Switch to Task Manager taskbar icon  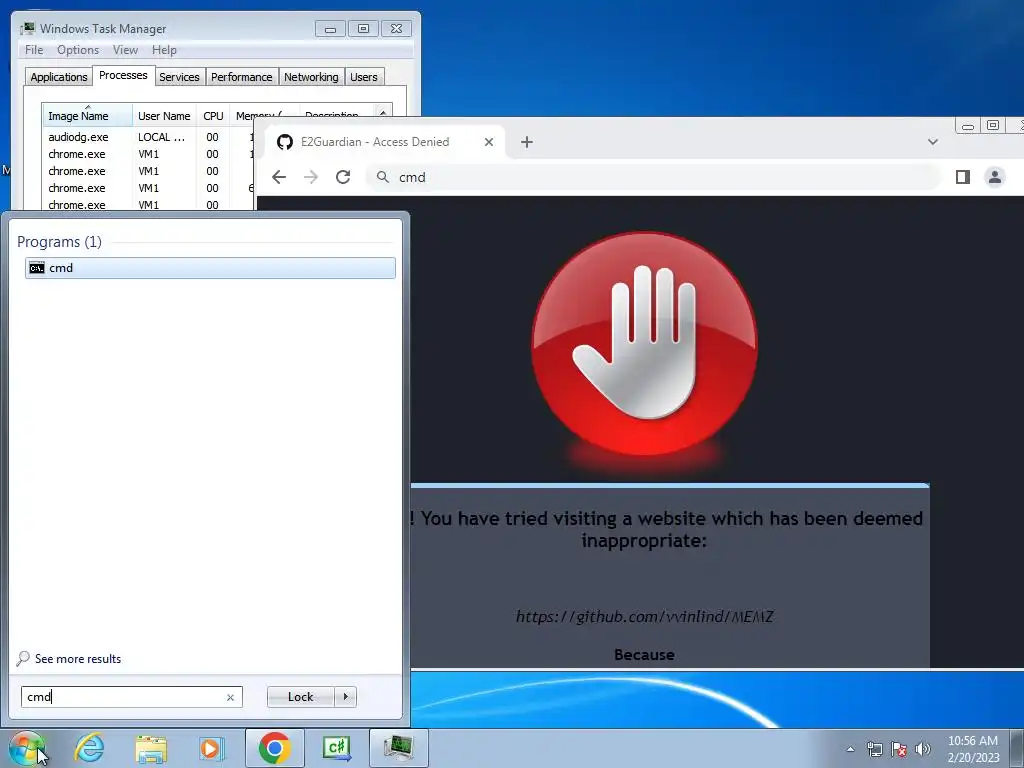[398, 748]
